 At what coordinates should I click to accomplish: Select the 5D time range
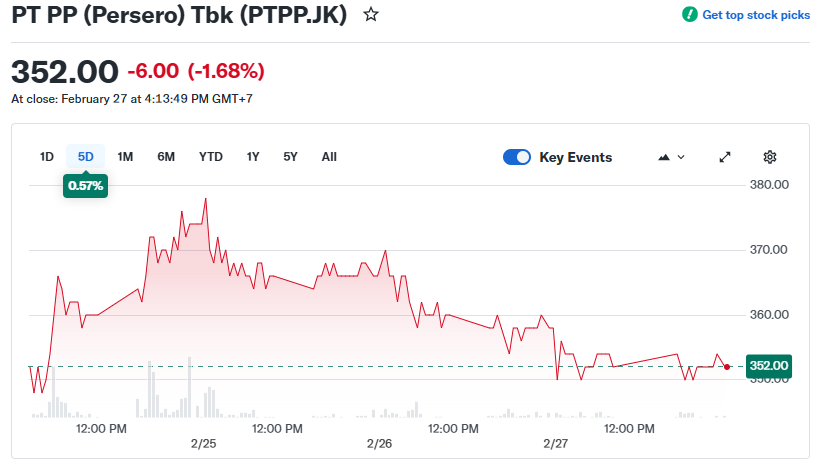click(x=86, y=157)
